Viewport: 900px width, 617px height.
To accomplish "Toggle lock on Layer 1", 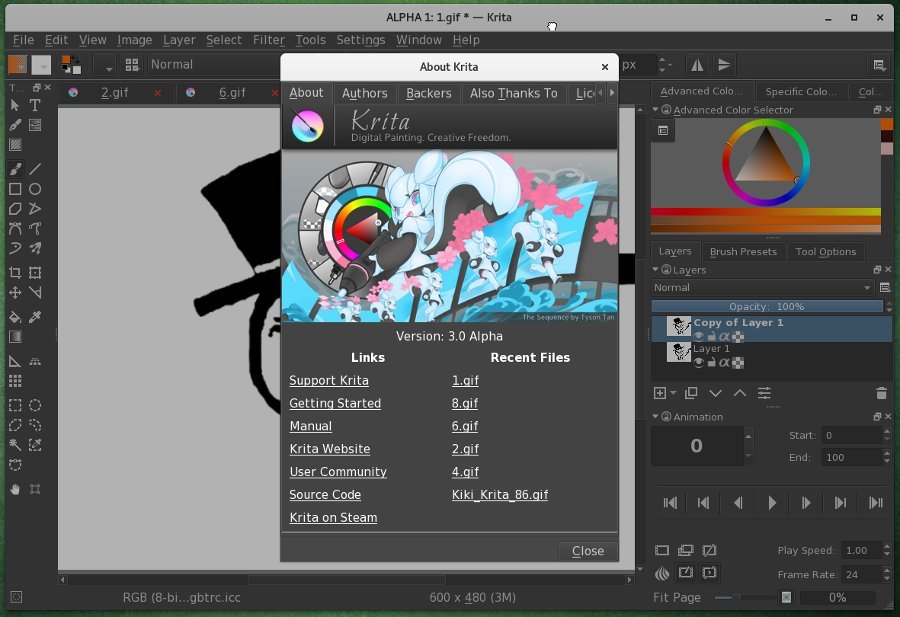I will click(711, 362).
